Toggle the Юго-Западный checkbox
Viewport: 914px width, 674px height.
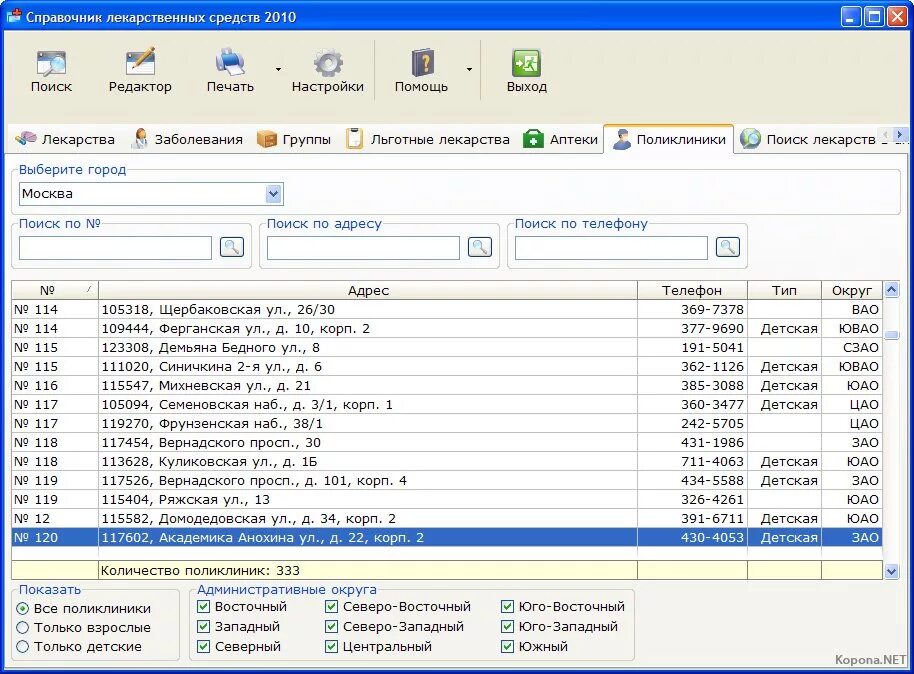(x=508, y=627)
